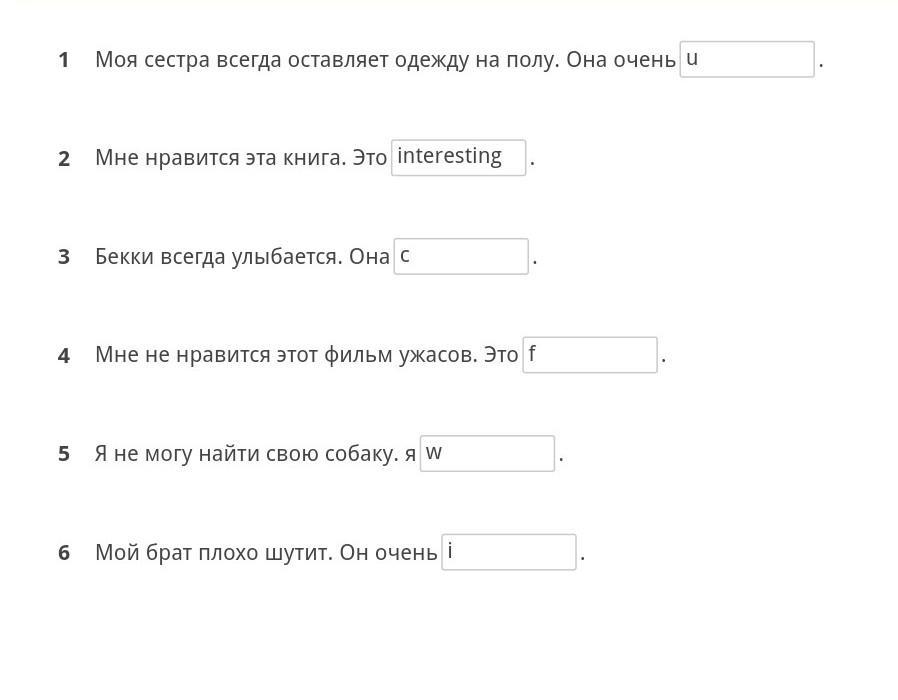Click the words 'Он очень' in question 6

coord(388,553)
